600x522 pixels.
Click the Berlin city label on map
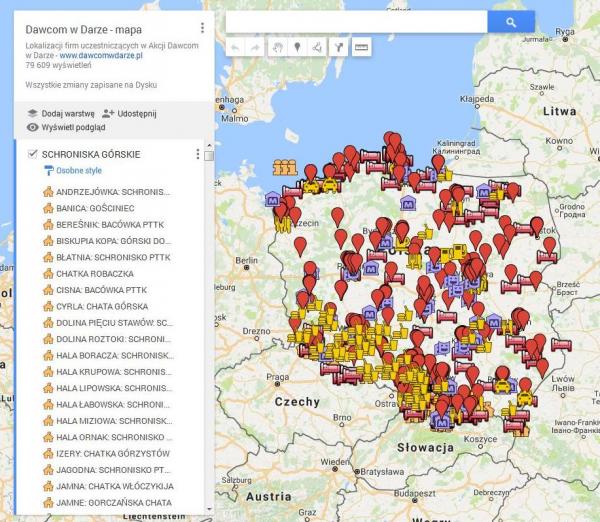pyautogui.click(x=246, y=261)
